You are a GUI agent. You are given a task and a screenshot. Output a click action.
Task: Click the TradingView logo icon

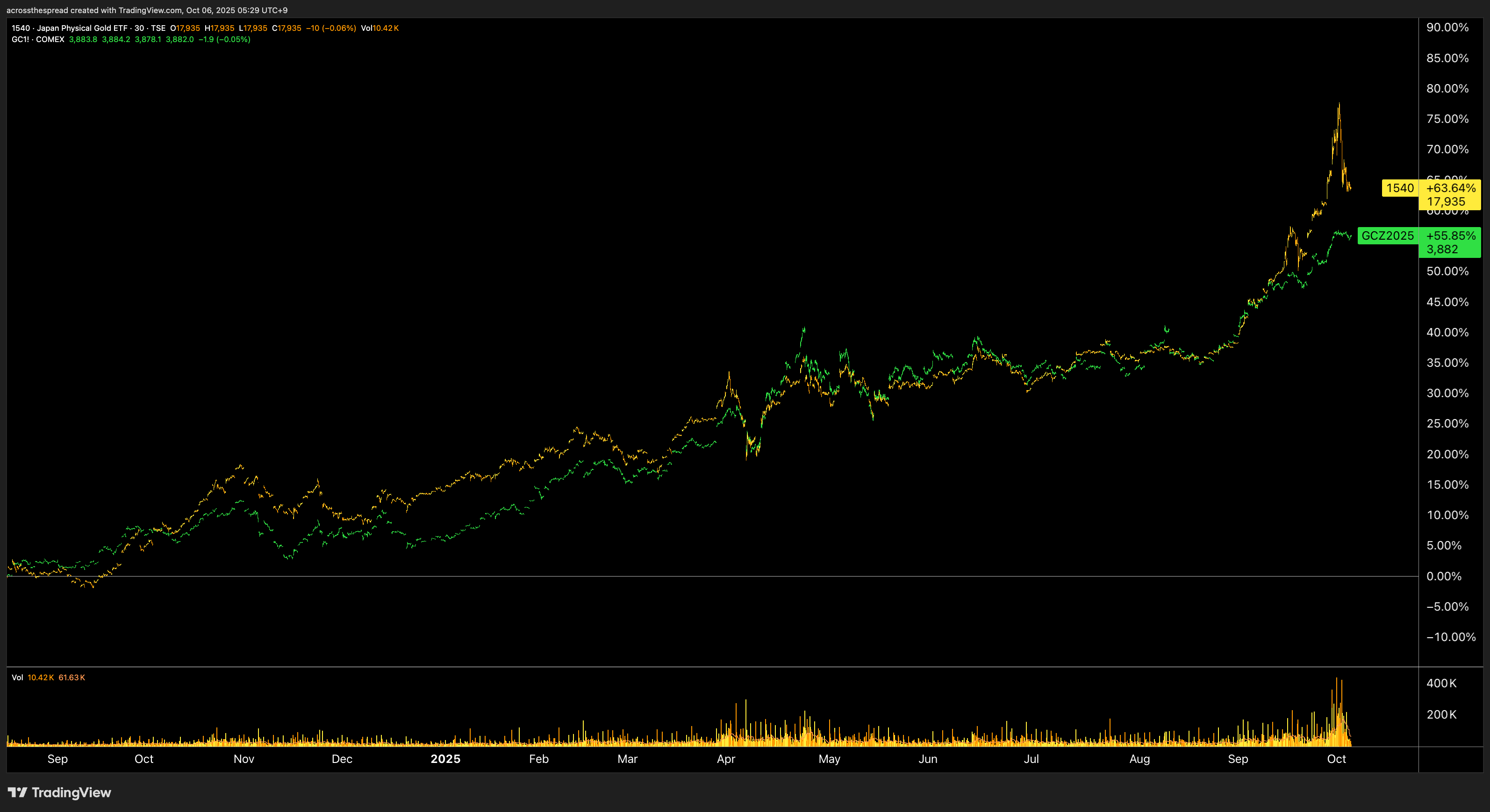(17, 792)
